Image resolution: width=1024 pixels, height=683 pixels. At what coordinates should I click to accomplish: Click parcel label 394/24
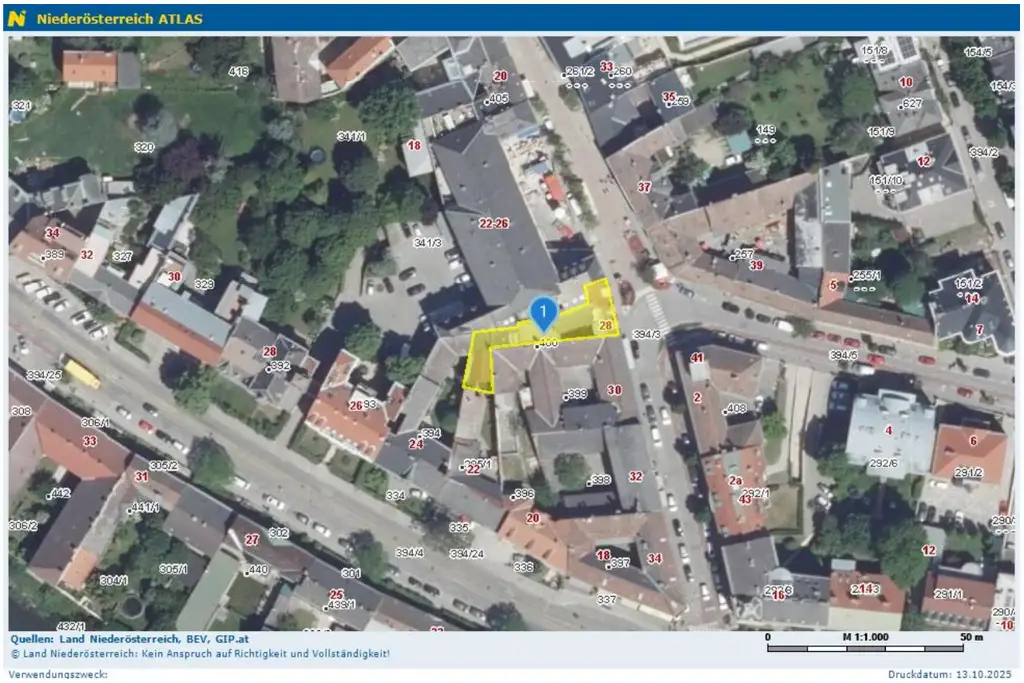[x=466, y=553]
